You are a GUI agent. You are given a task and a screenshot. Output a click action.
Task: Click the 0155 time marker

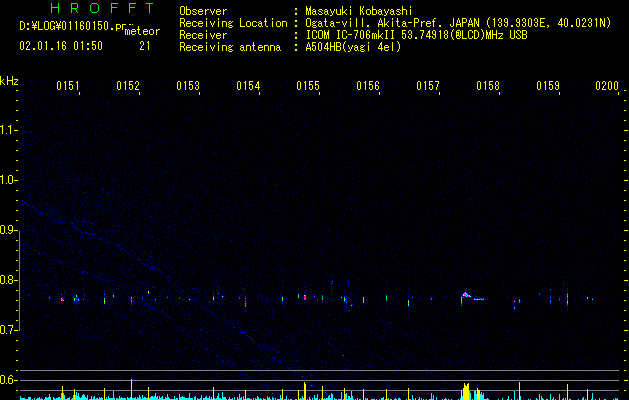click(308, 86)
